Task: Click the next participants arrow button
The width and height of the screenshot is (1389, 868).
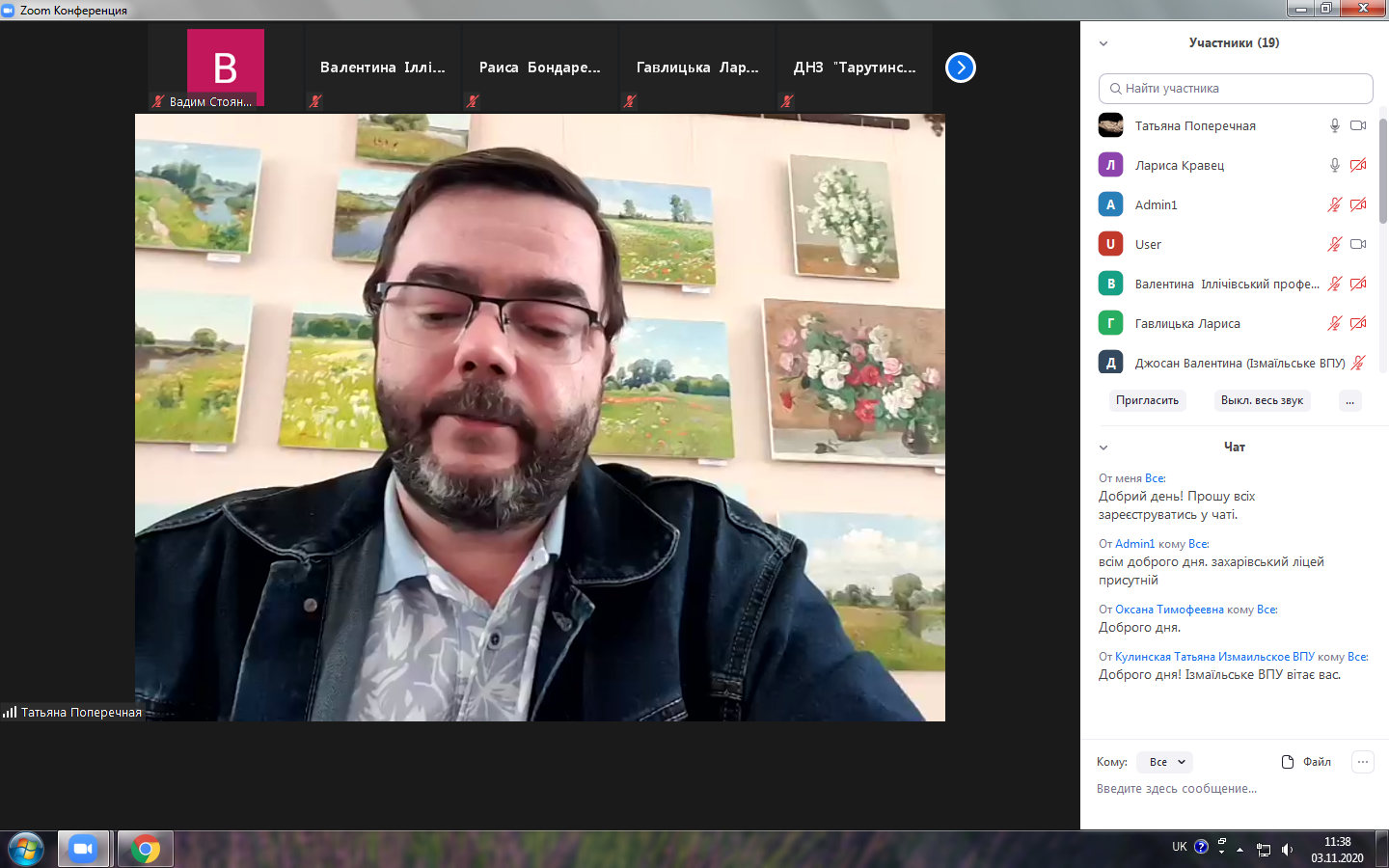Action: [960, 68]
